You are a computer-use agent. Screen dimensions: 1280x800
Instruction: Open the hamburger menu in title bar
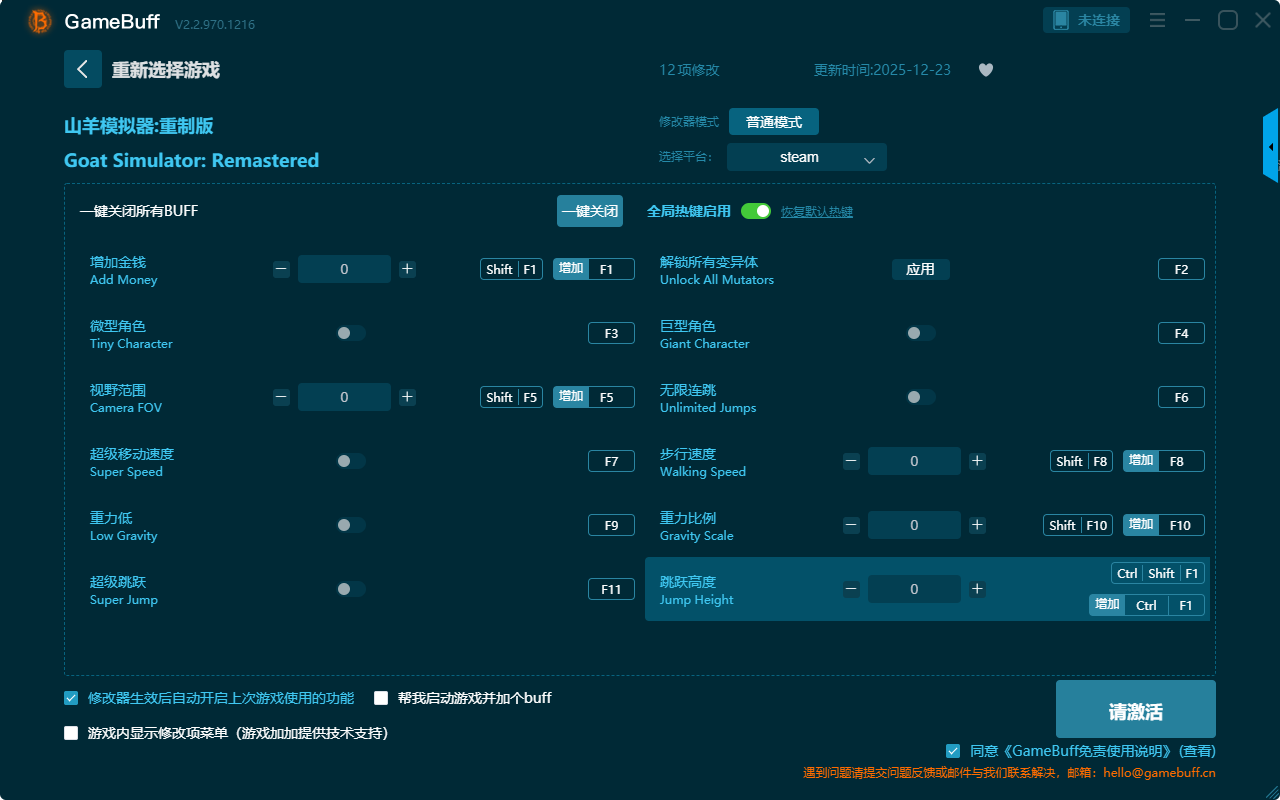pos(1157,20)
